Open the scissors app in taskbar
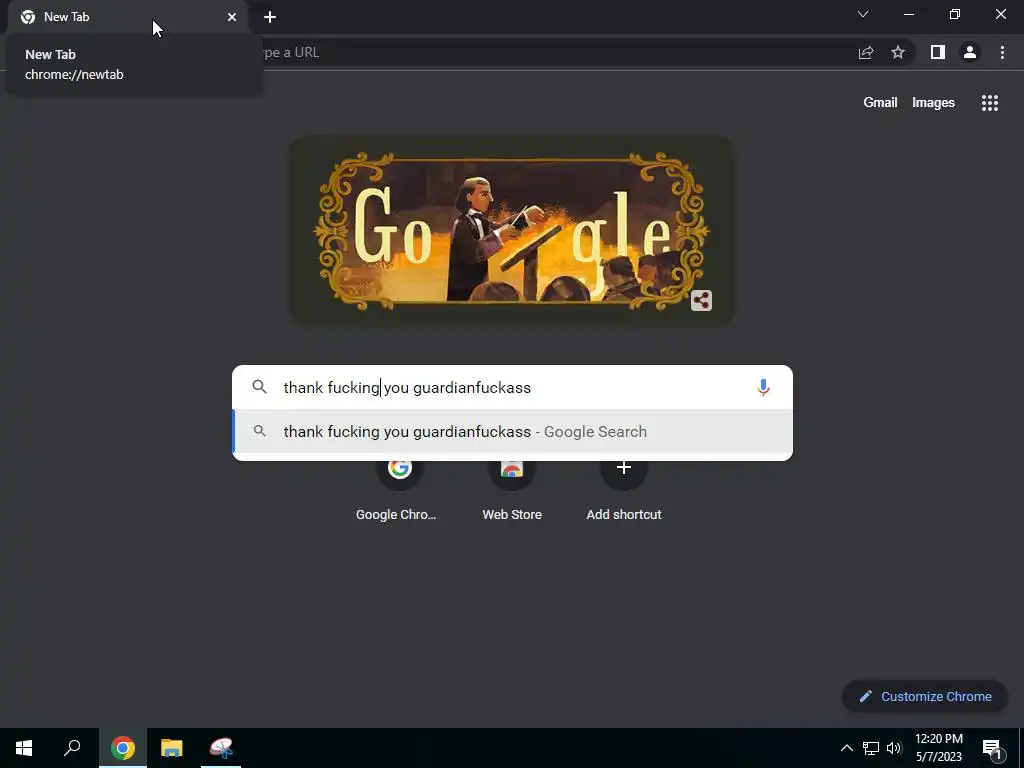 [x=221, y=748]
